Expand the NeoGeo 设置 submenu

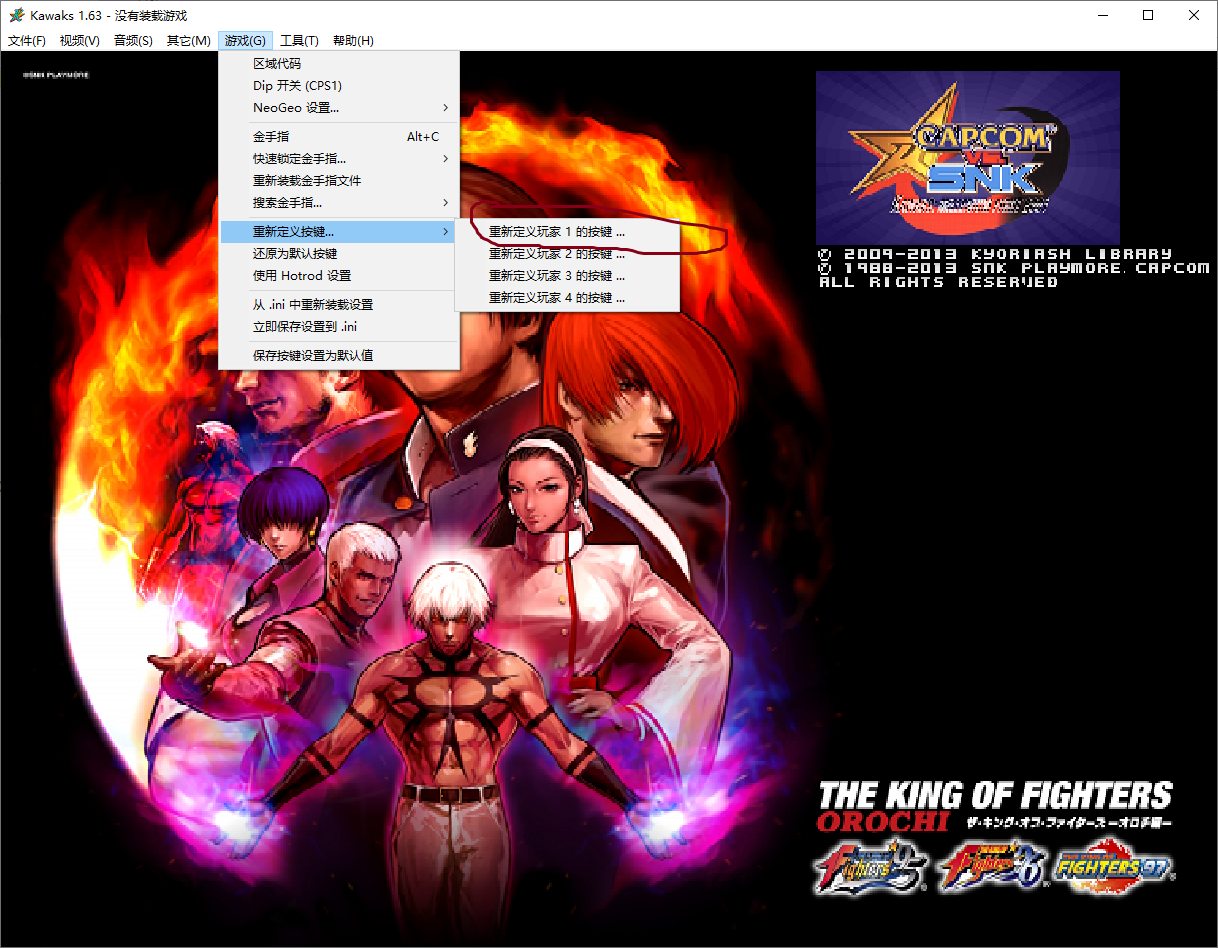point(296,108)
